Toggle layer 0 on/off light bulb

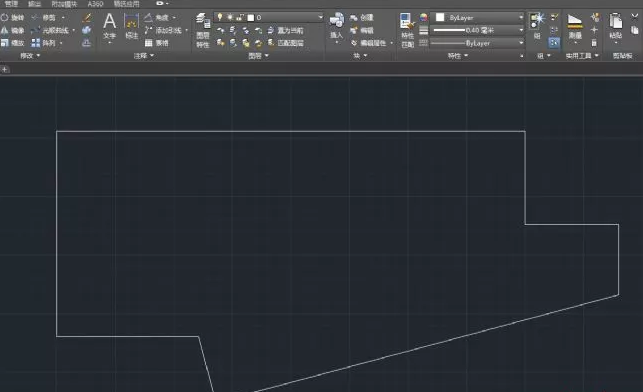220,17
